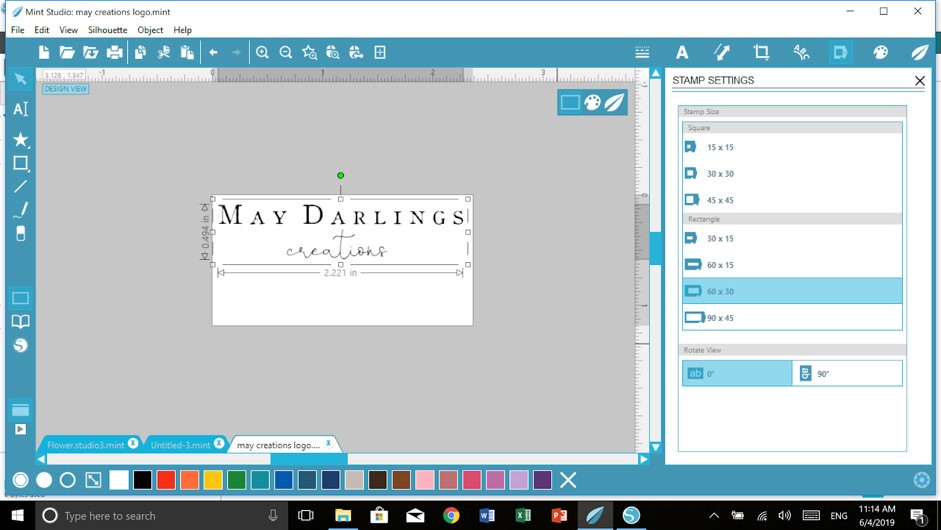Image resolution: width=941 pixels, height=530 pixels.
Task: Open the color palette filter icon
Action: (x=880, y=52)
